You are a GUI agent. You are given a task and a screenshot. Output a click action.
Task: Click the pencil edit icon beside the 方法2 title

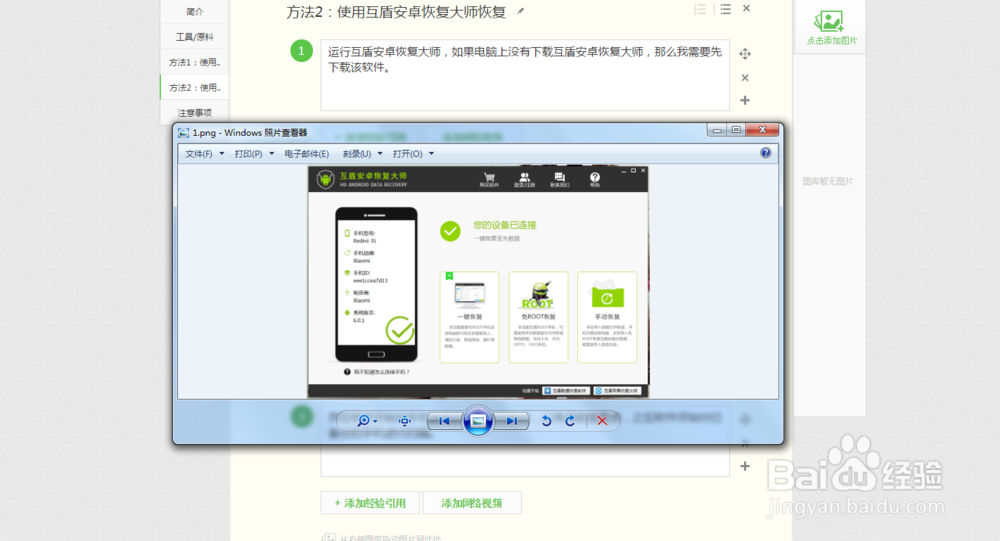coord(520,11)
